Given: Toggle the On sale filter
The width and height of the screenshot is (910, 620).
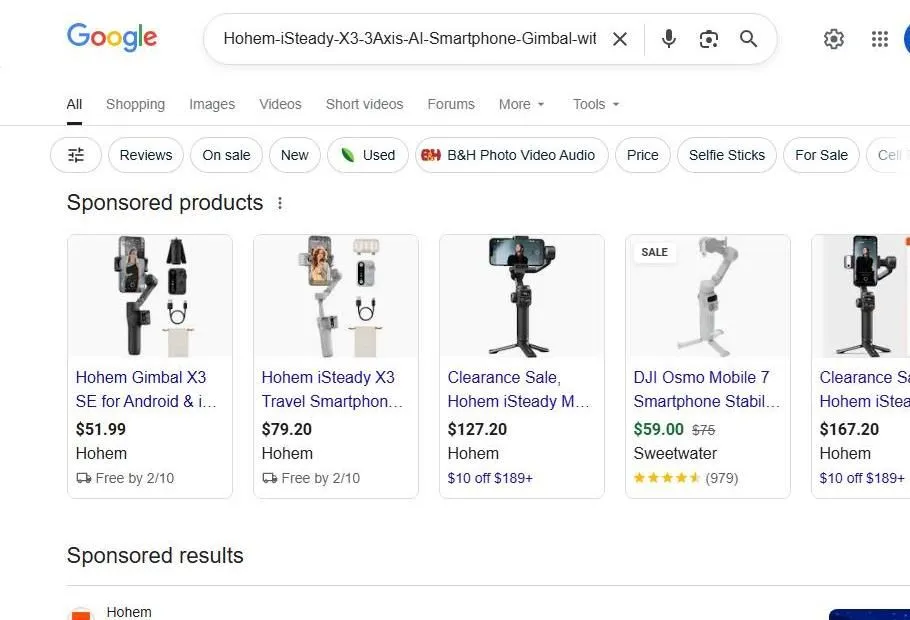Looking at the screenshot, I should click(226, 155).
